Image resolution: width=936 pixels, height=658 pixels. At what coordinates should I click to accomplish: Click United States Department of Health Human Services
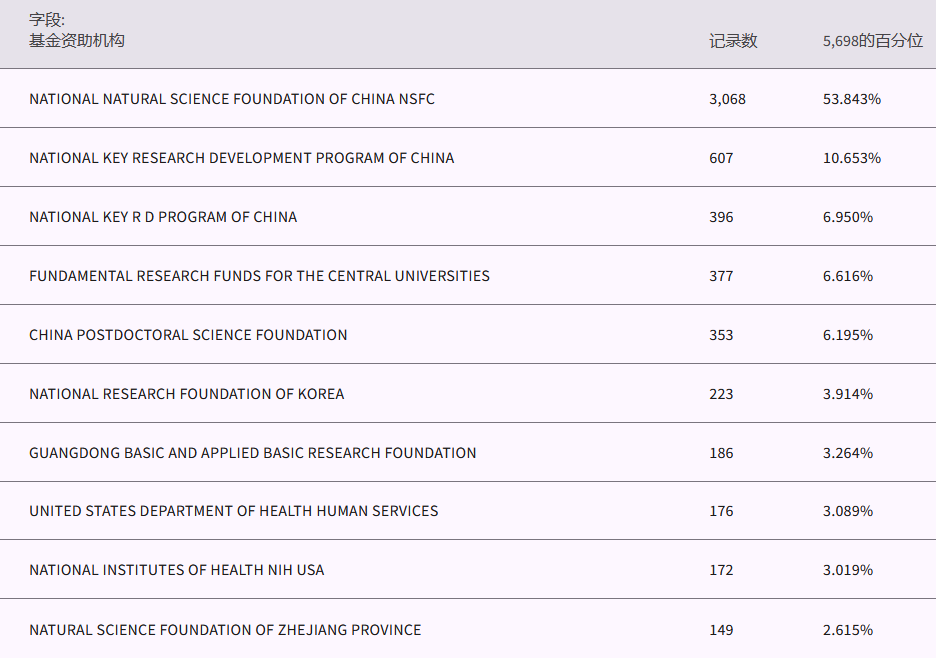(x=233, y=511)
